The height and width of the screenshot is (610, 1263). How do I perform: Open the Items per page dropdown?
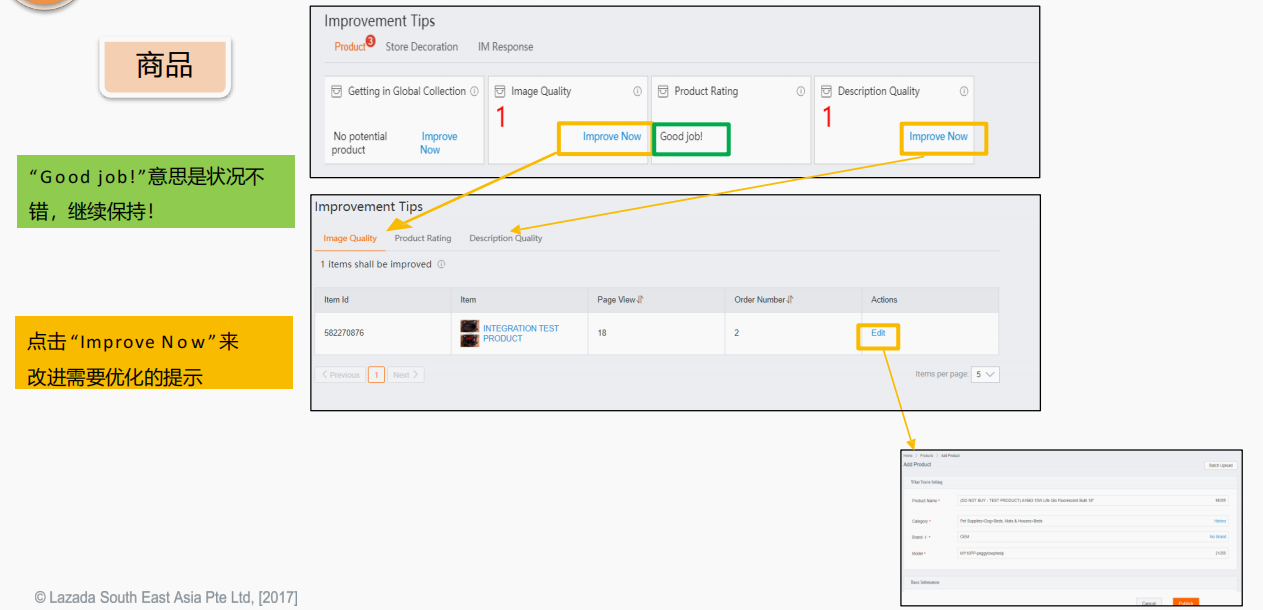985,374
